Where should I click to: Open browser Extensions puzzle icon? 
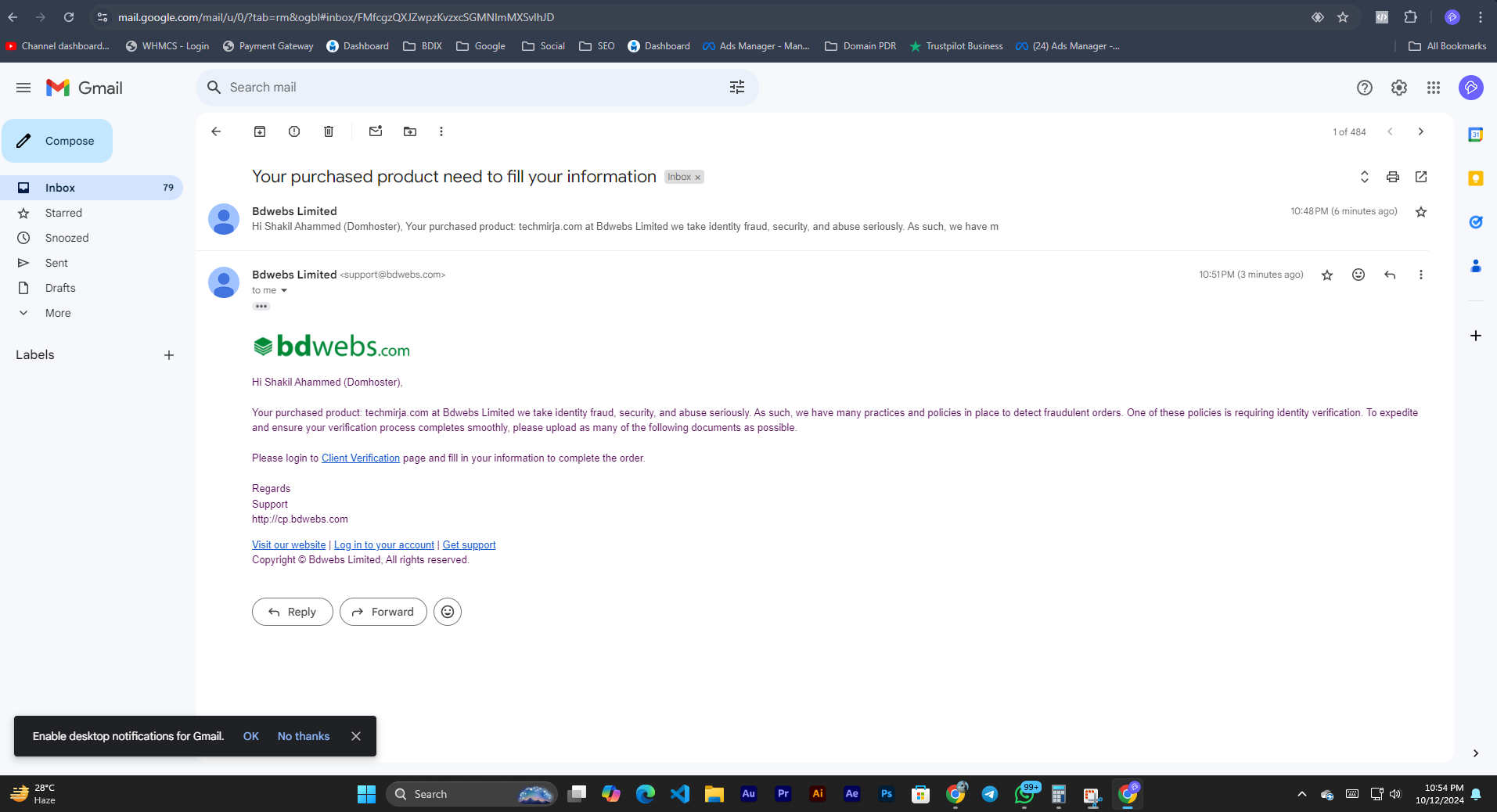pyautogui.click(x=1411, y=17)
